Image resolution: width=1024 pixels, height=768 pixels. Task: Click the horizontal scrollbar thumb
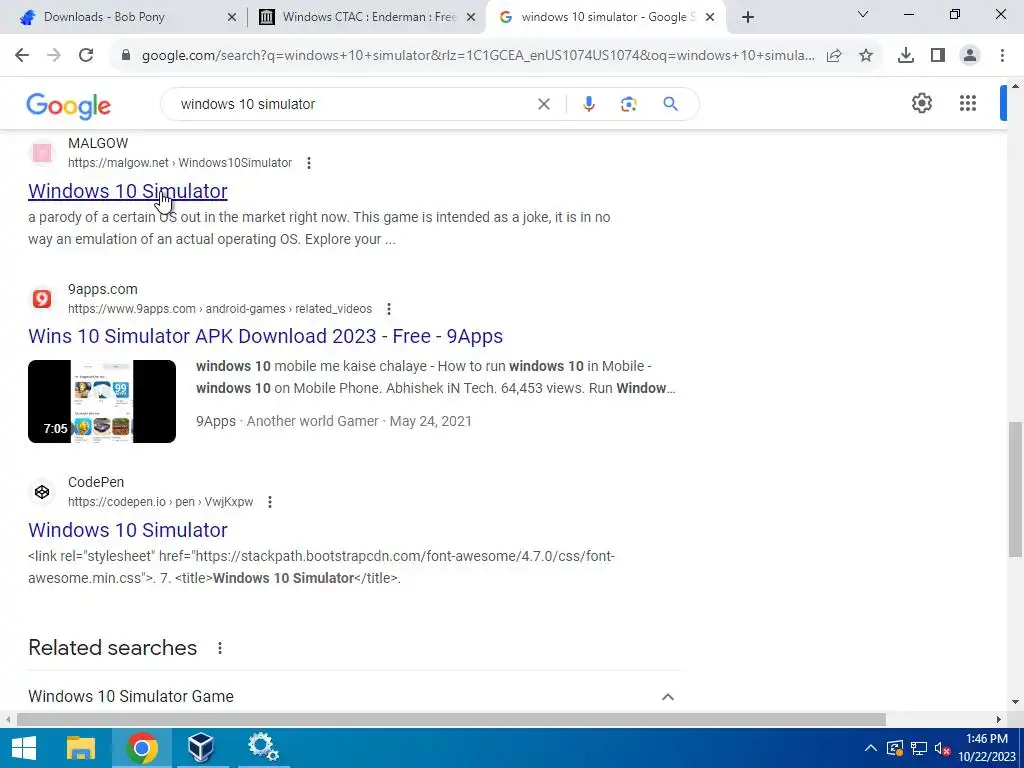[x=451, y=720]
